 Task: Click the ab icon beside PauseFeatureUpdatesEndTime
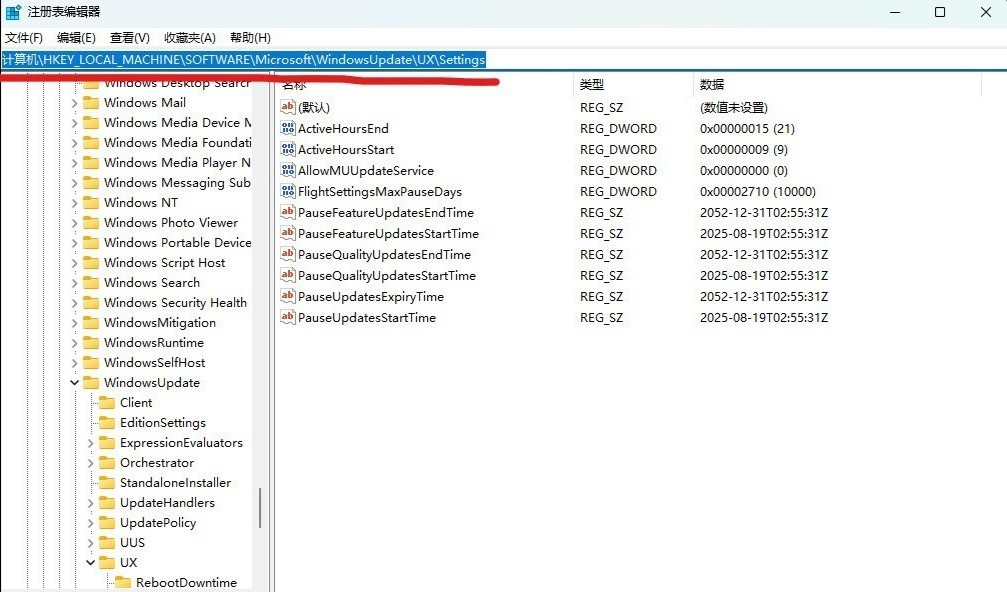point(287,212)
